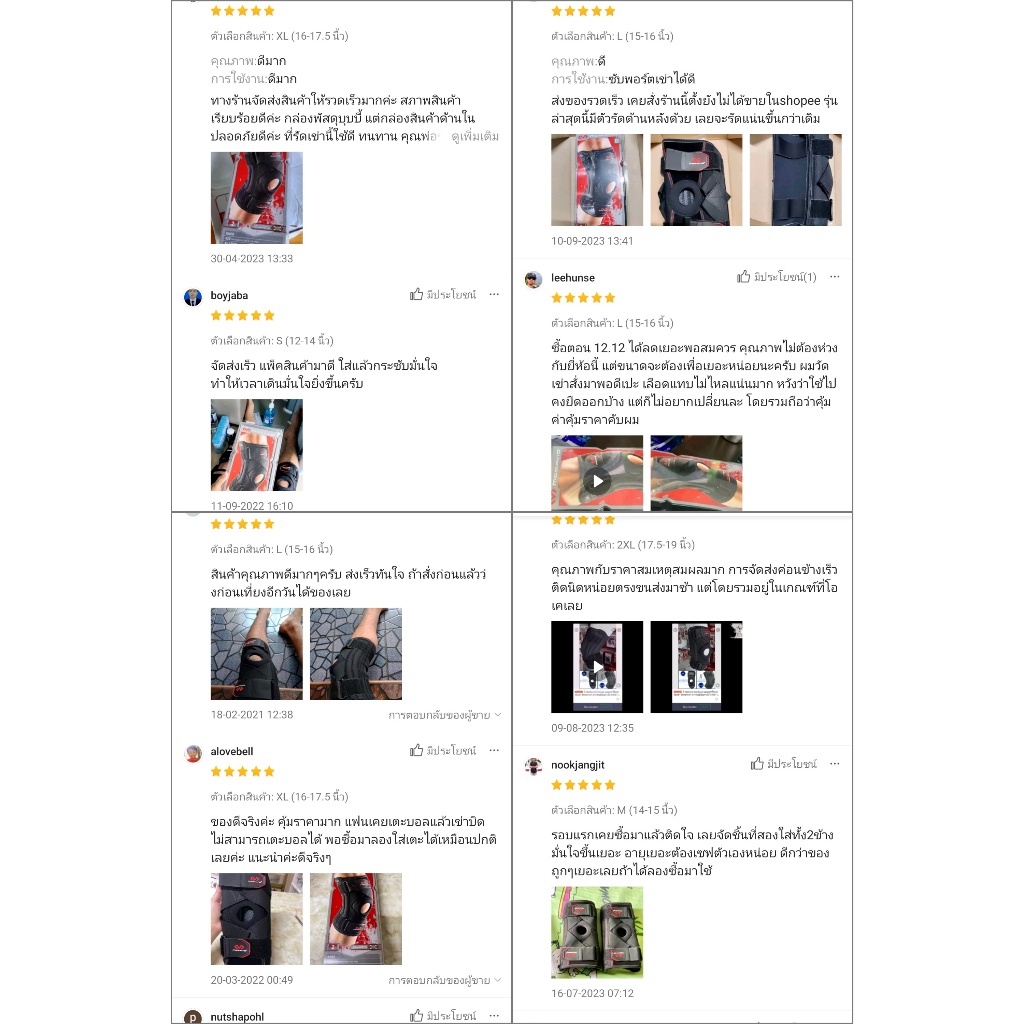
Task: Play video in 2XL review dated 09-08-2023
Action: point(597,667)
